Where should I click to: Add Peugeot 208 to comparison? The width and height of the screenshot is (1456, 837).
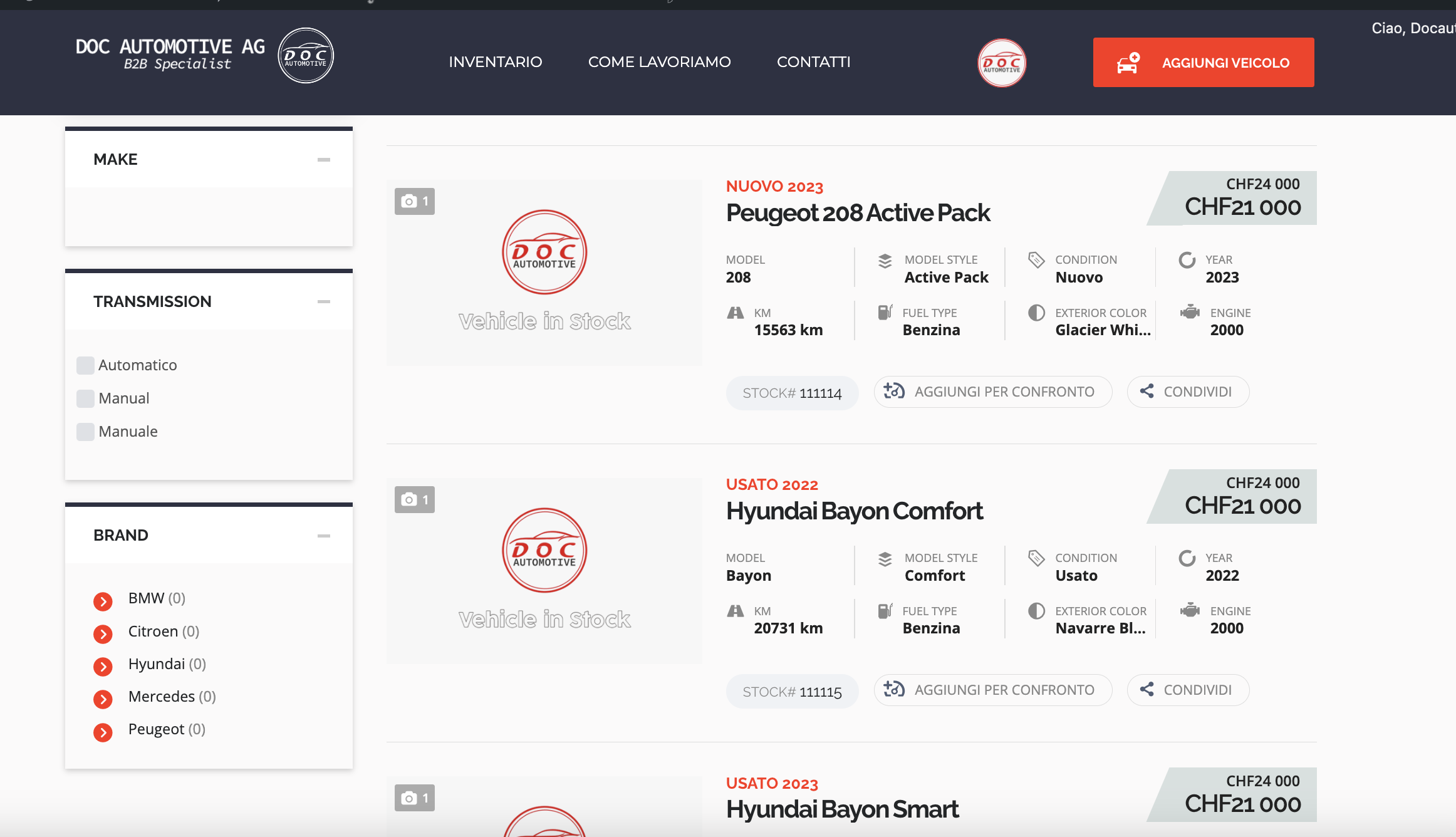(992, 392)
